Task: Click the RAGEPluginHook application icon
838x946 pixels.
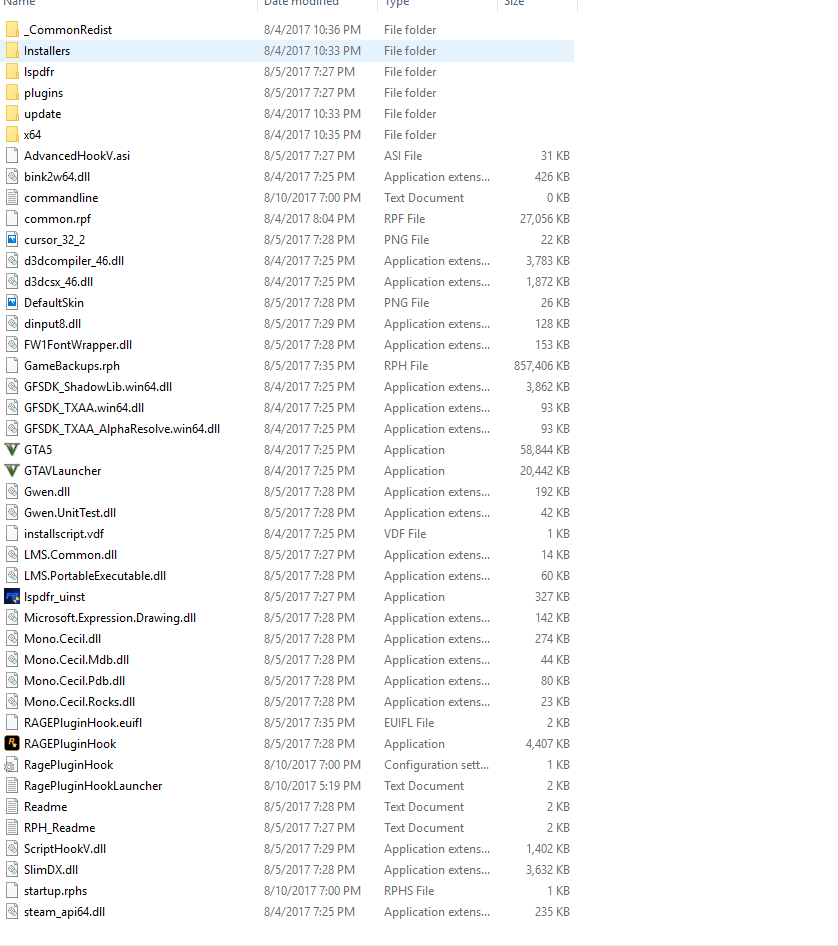Action: (x=11, y=743)
